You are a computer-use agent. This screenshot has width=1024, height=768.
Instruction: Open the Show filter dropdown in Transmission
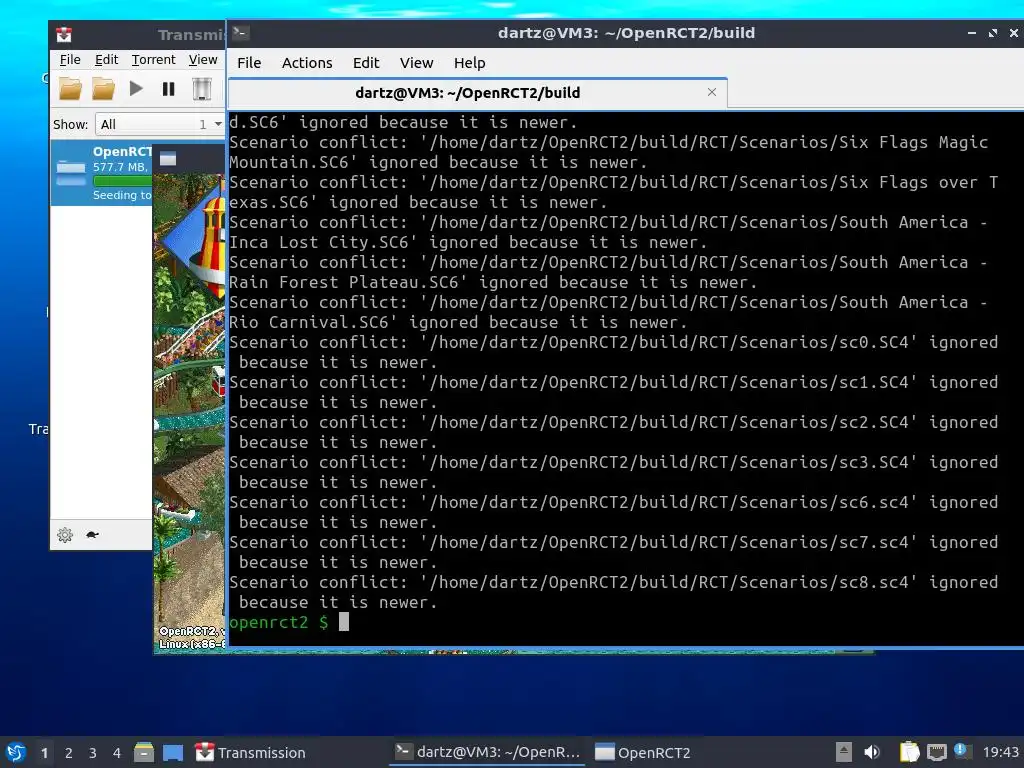[159, 124]
